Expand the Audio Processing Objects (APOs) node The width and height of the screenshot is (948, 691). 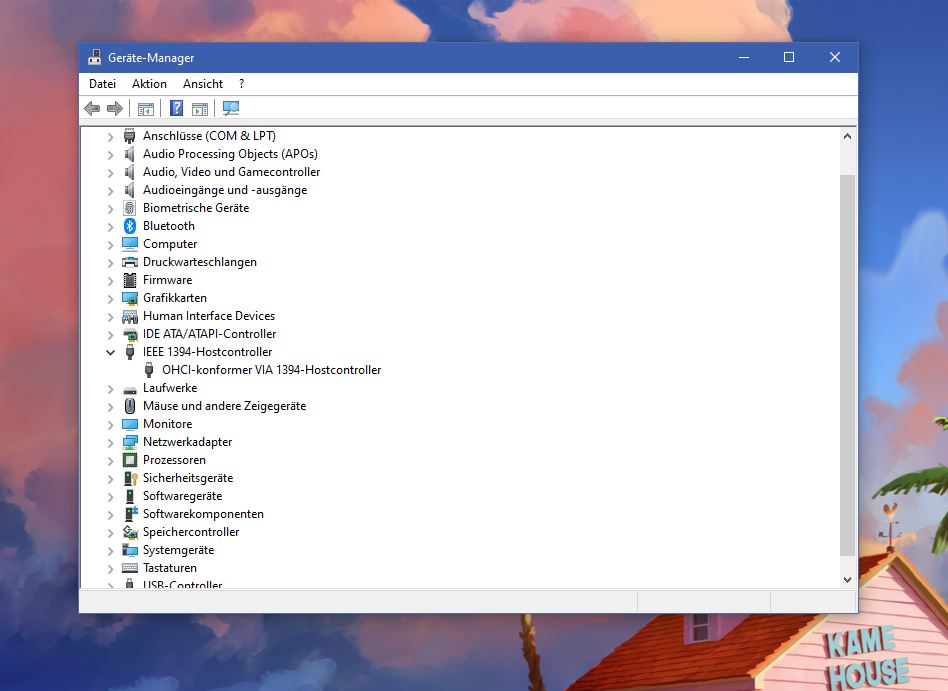pyautogui.click(x=110, y=155)
